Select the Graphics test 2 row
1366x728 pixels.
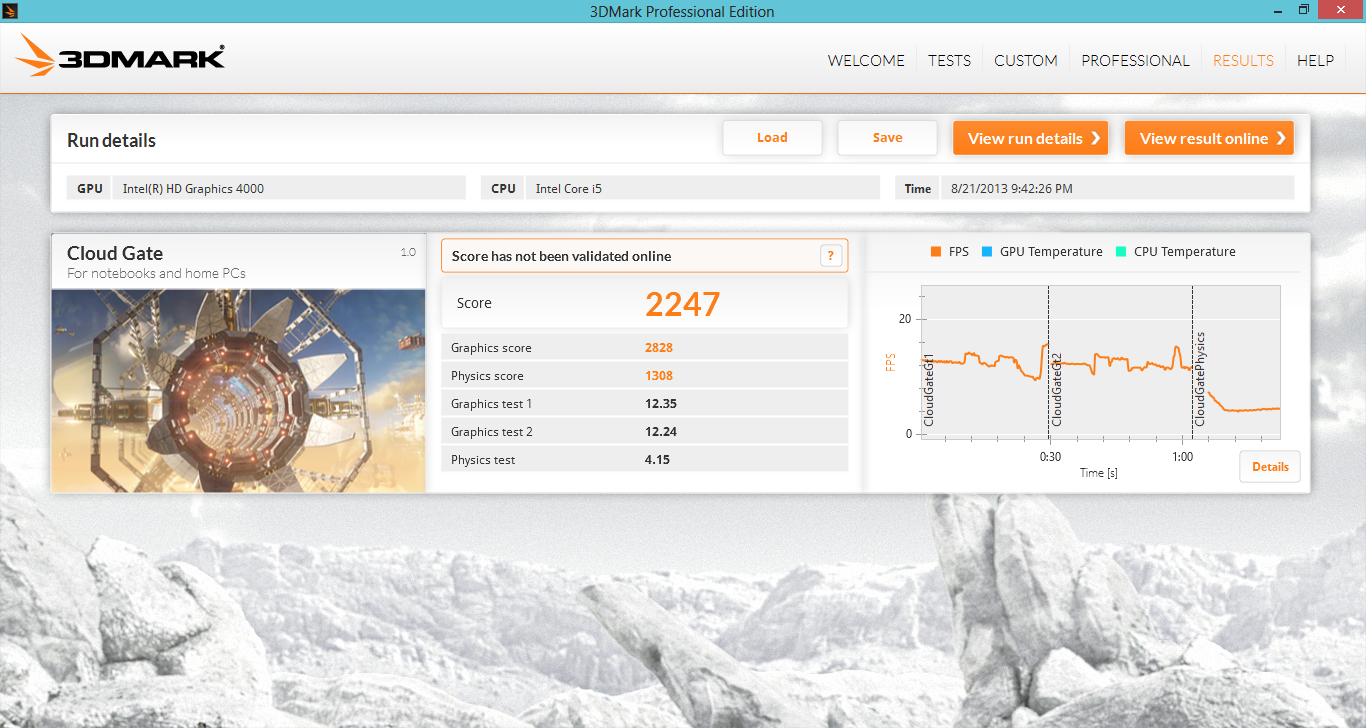[645, 431]
